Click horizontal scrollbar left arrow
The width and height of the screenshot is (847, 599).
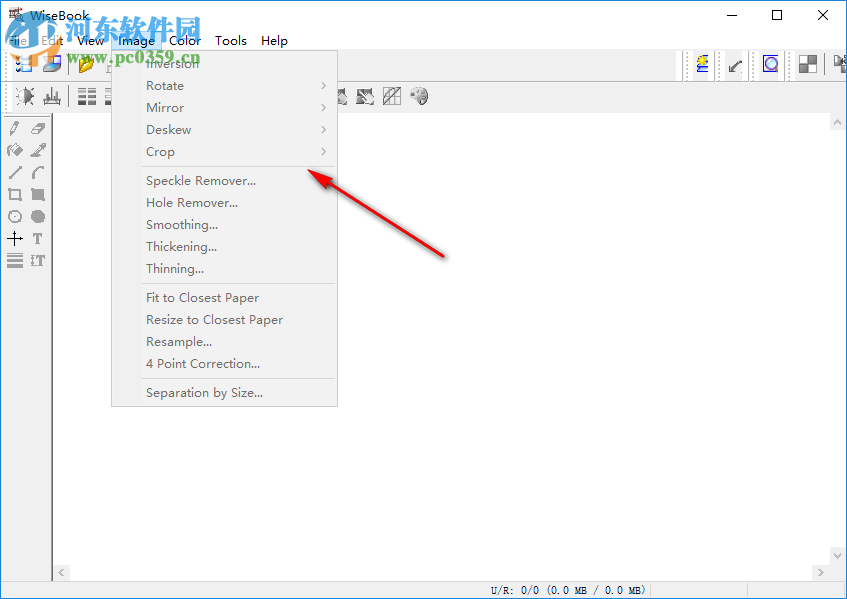point(61,573)
